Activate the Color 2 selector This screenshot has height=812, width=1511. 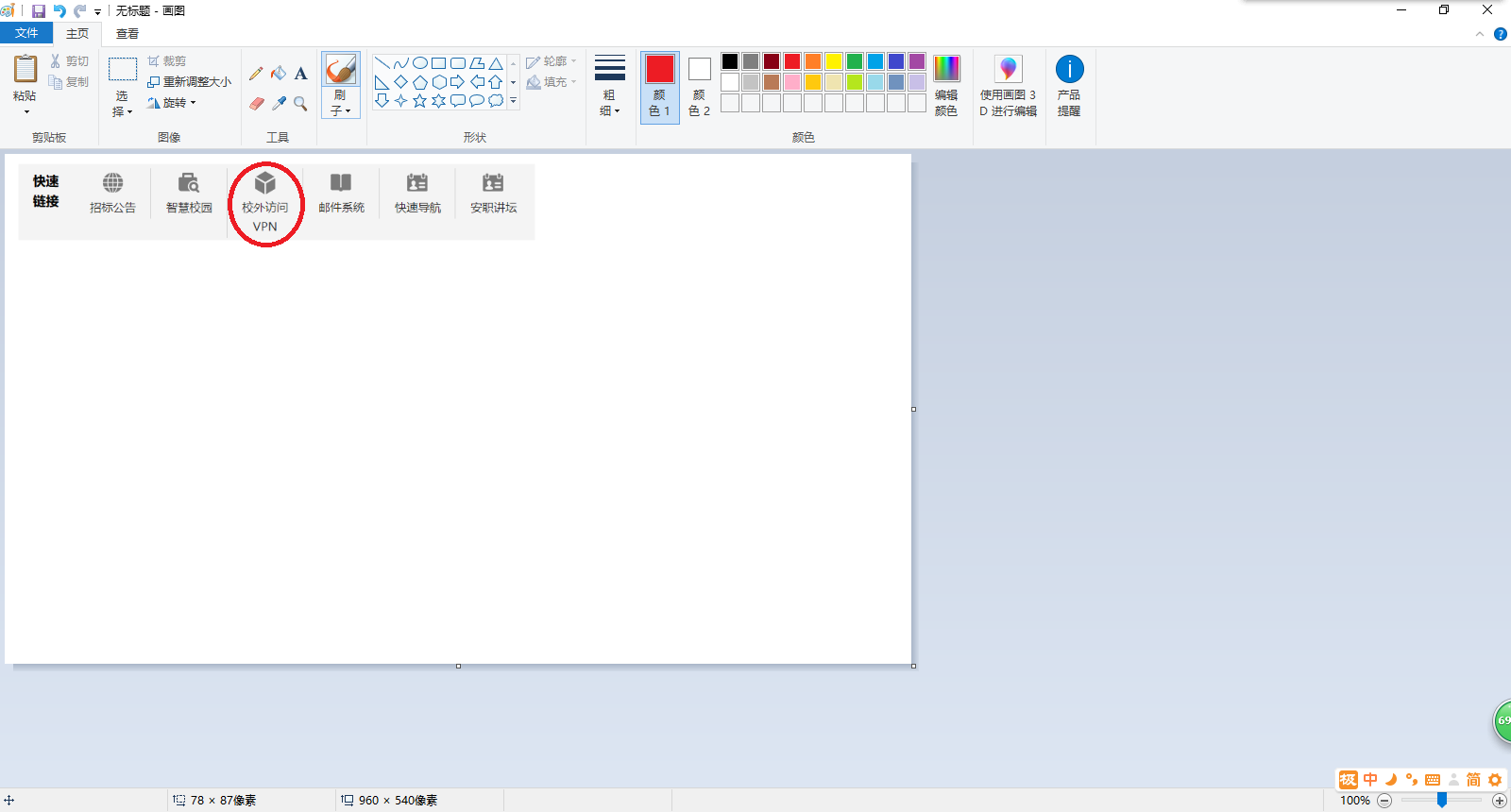699,85
